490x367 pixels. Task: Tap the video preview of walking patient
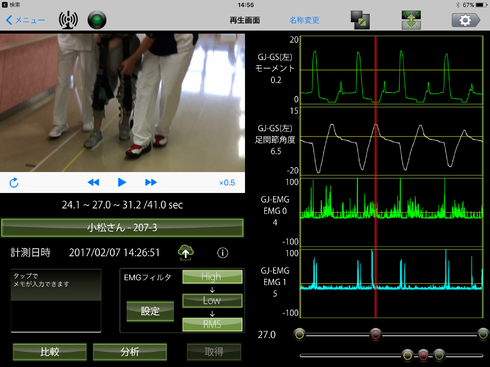point(122,103)
